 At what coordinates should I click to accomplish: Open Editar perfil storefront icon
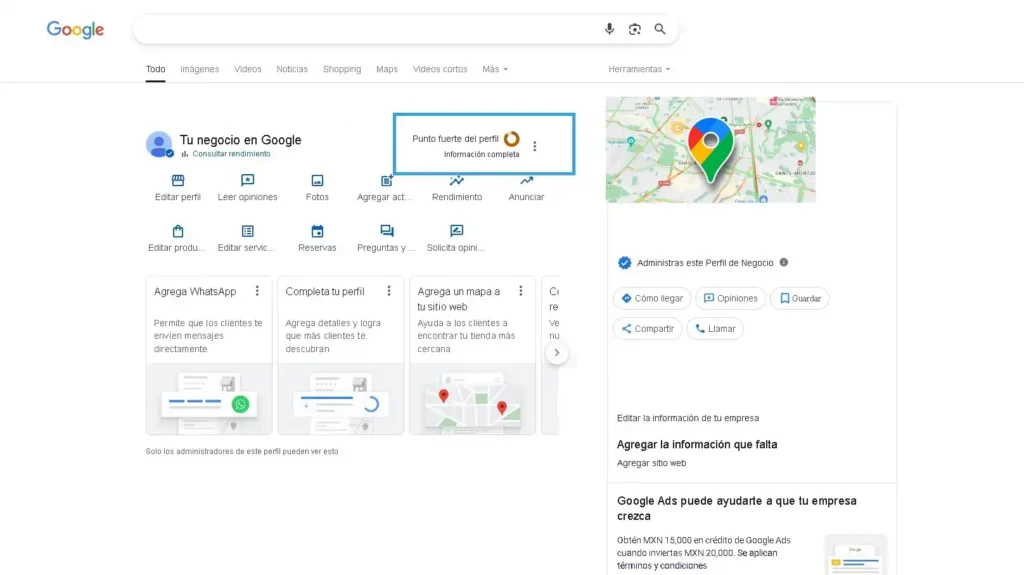(x=178, y=180)
